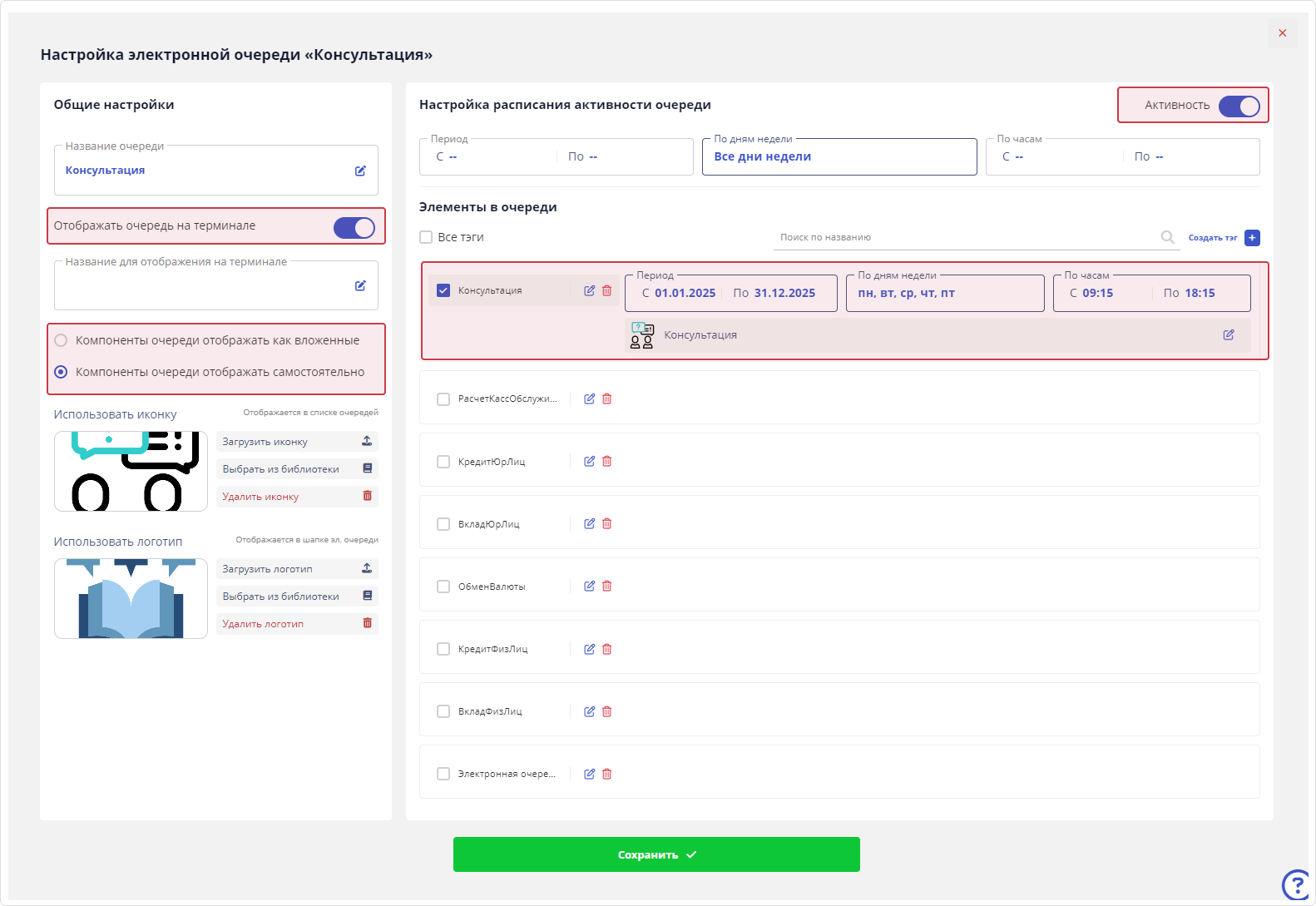Edit the Консультация component row
The image size is (1316, 906).
point(1228,334)
